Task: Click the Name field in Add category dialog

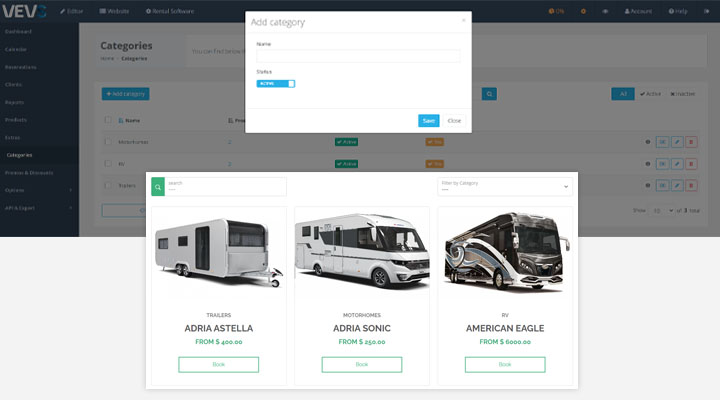Action: coord(358,56)
